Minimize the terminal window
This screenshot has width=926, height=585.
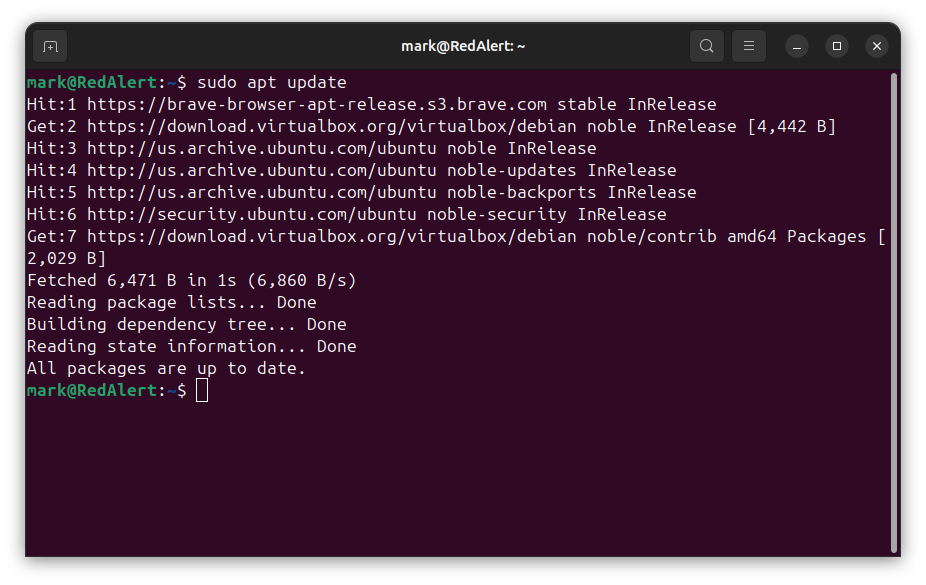[x=797, y=46]
